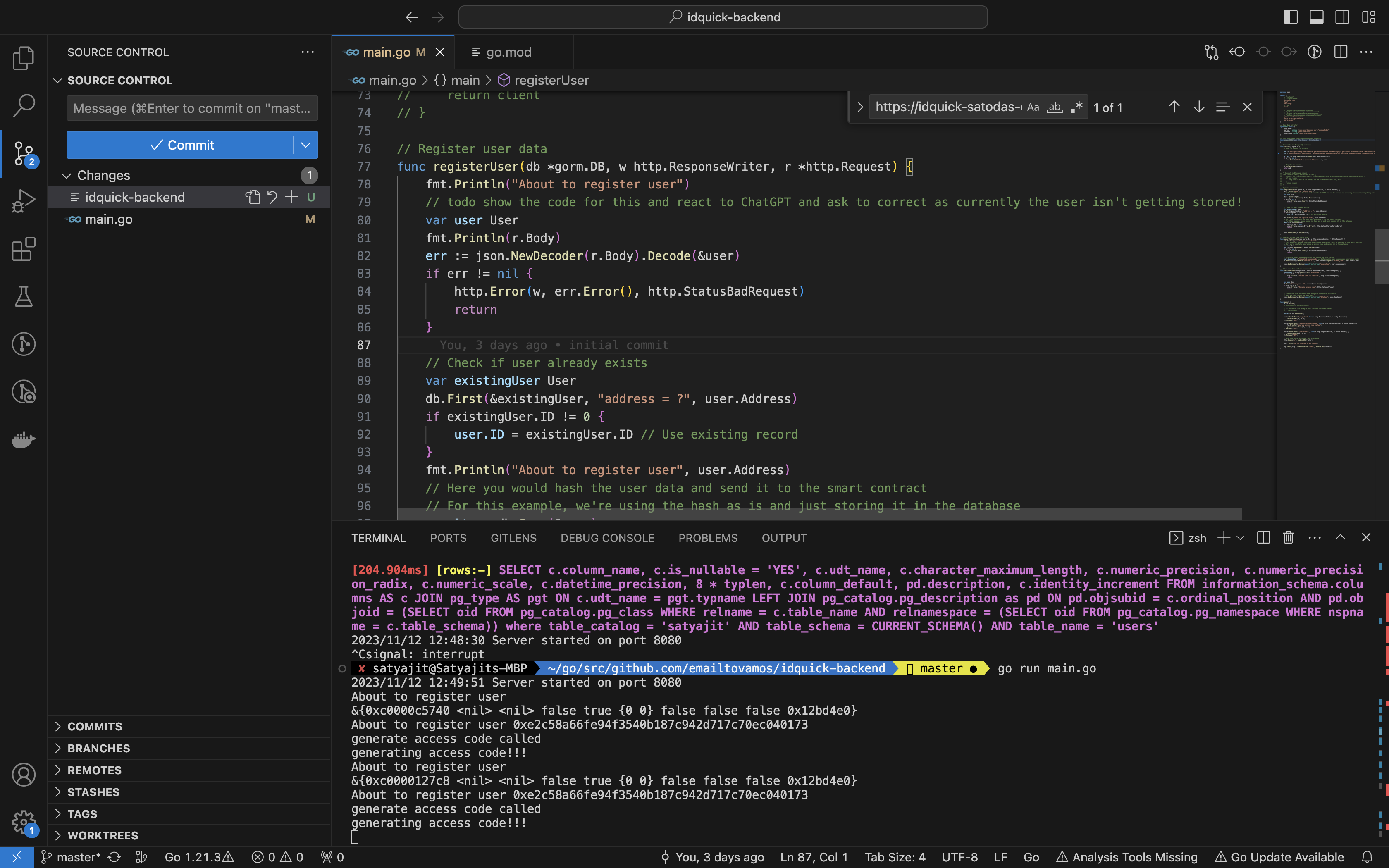Screen dimensions: 1389x868
Task: Open the Docker view in activity bar
Action: [24, 440]
